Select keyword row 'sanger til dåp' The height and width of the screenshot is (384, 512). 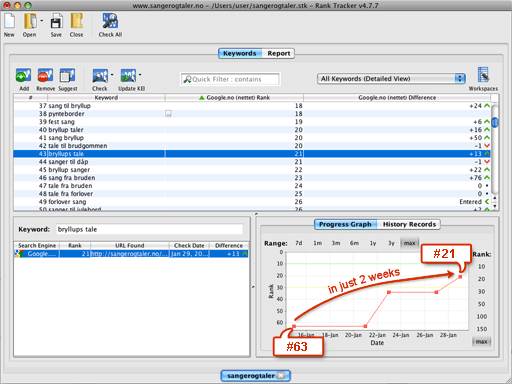click(252, 162)
